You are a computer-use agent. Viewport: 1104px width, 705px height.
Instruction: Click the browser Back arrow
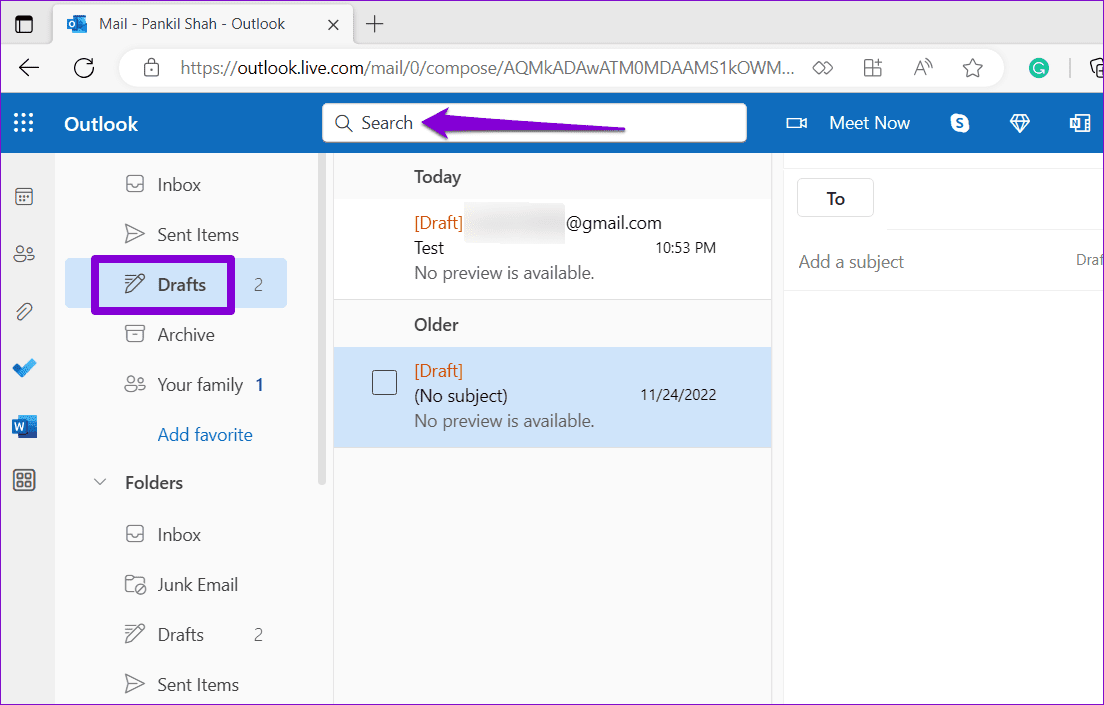29,68
